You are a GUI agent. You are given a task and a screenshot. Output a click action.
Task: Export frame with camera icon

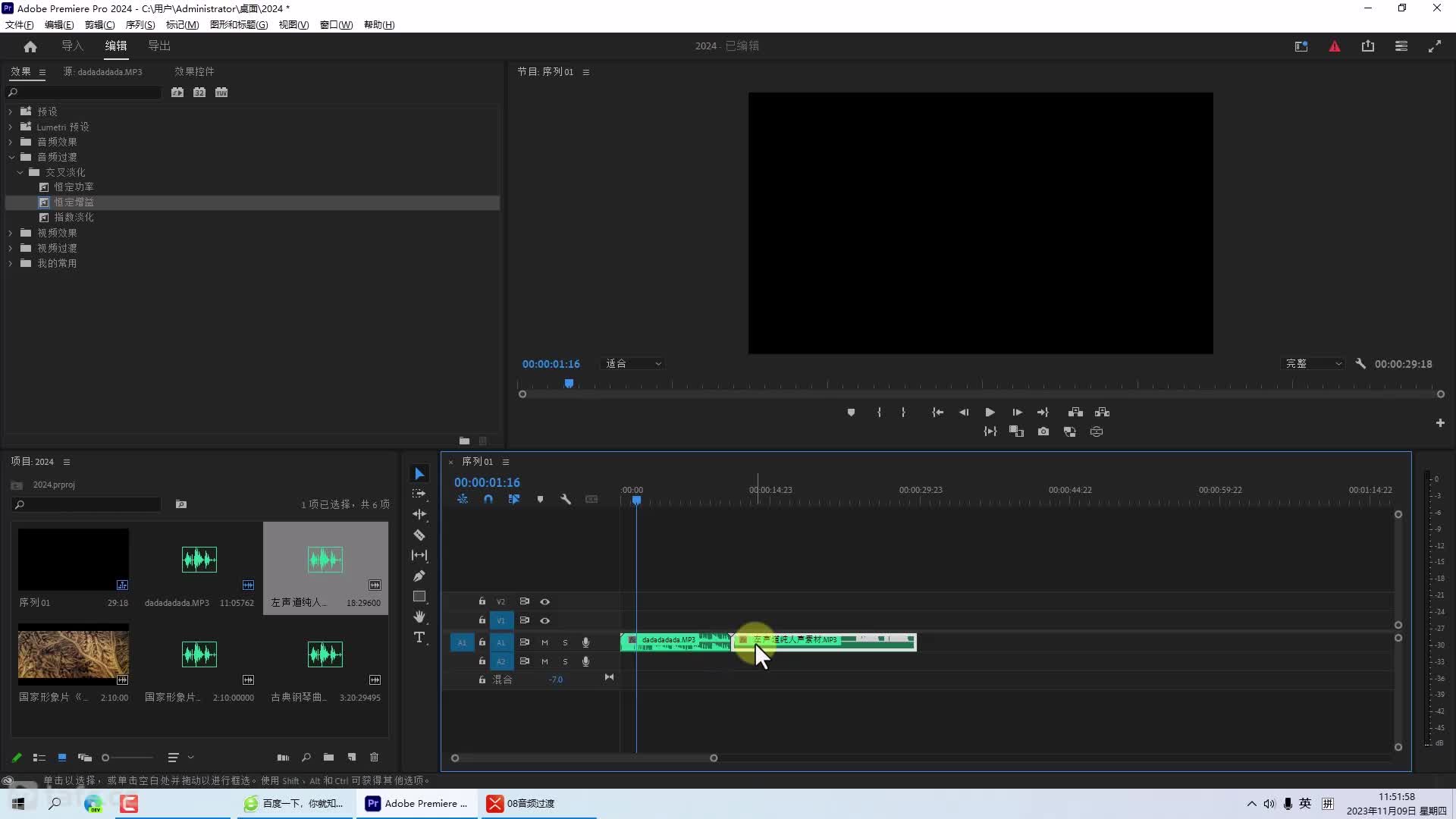[x=1043, y=431]
